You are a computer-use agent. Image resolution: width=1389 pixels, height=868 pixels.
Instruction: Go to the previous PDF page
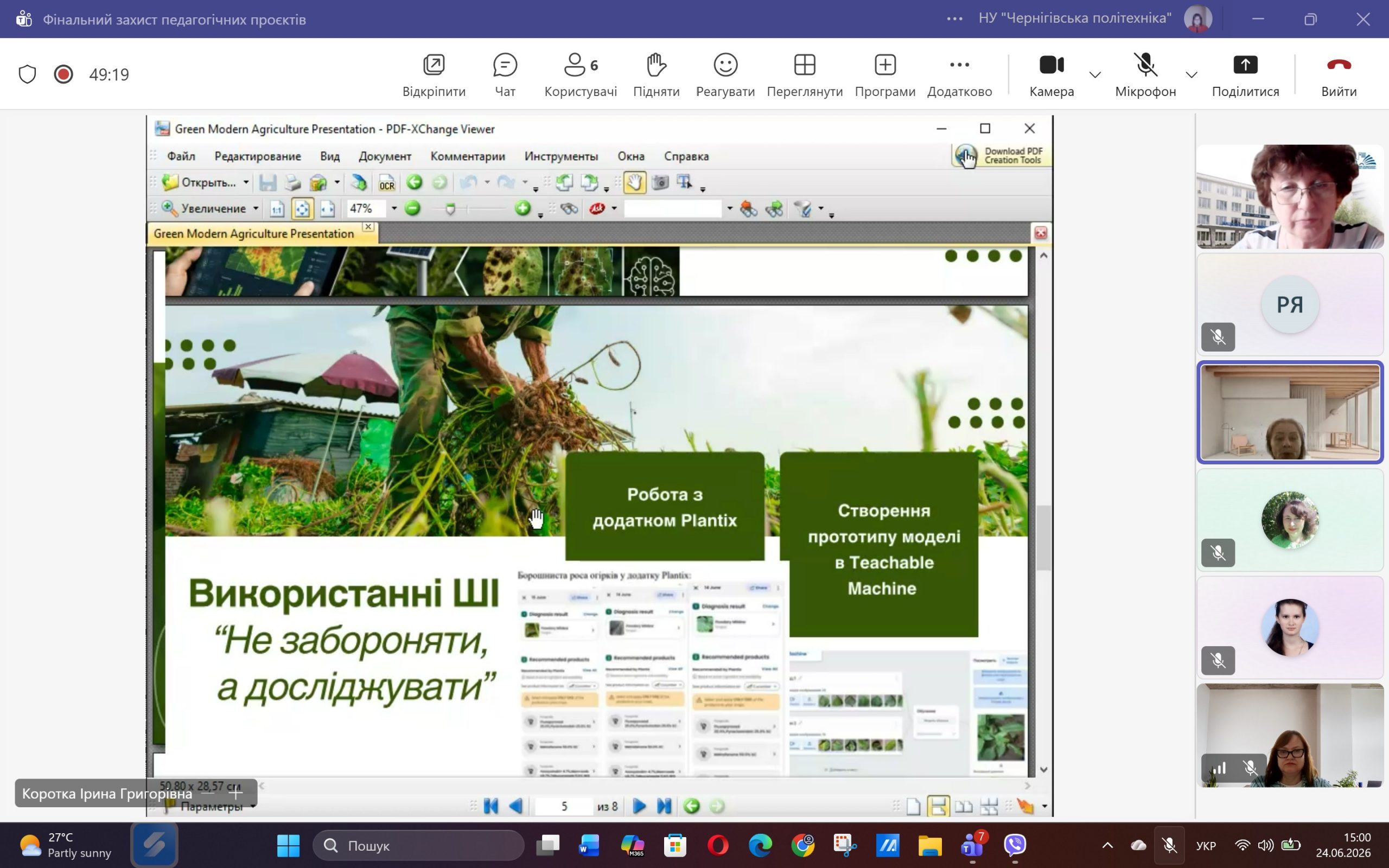point(516,807)
